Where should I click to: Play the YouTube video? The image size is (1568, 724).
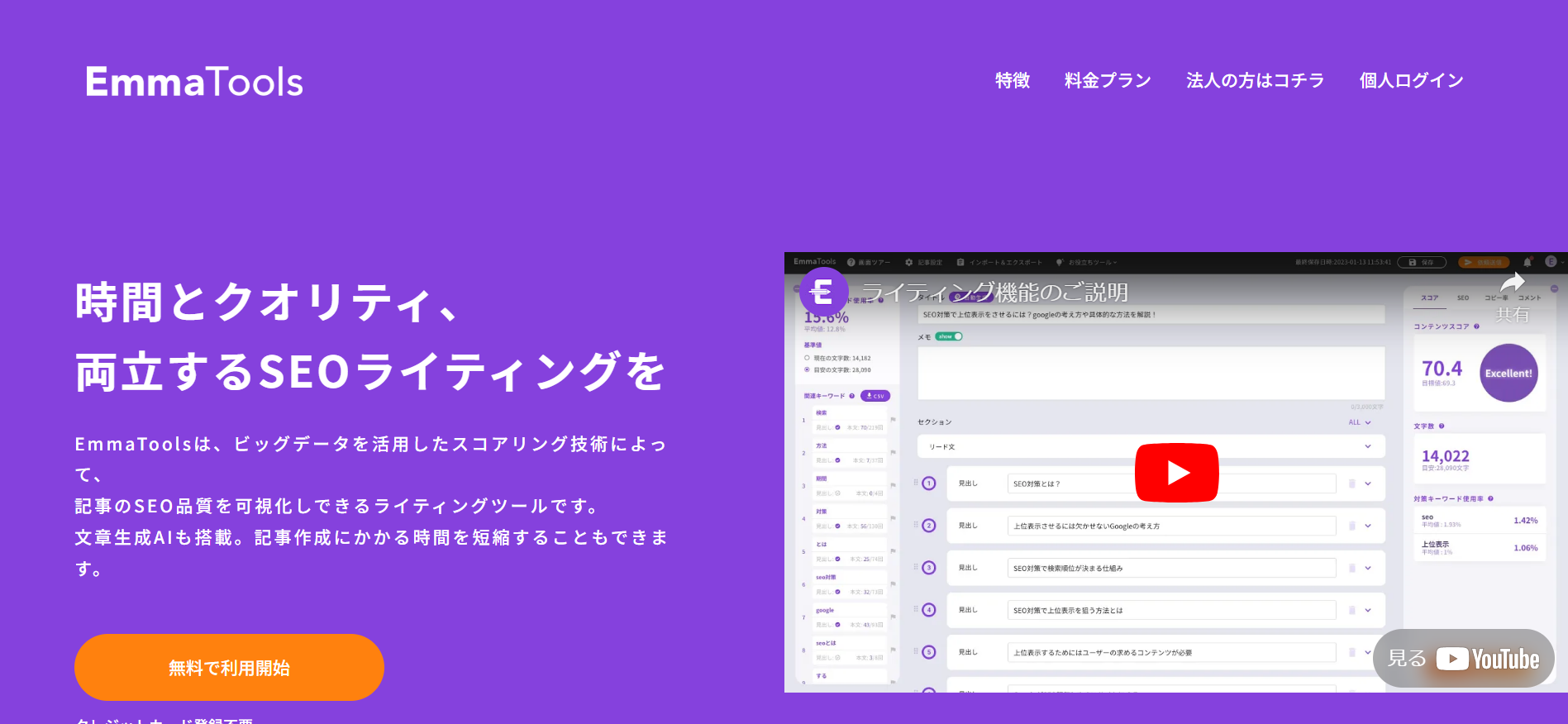tap(1176, 472)
